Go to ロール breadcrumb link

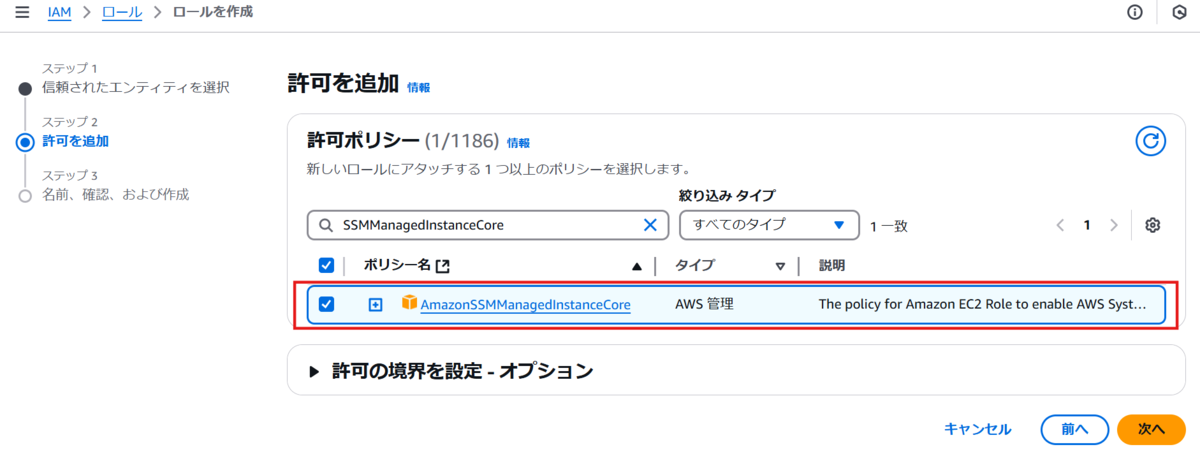point(122,12)
